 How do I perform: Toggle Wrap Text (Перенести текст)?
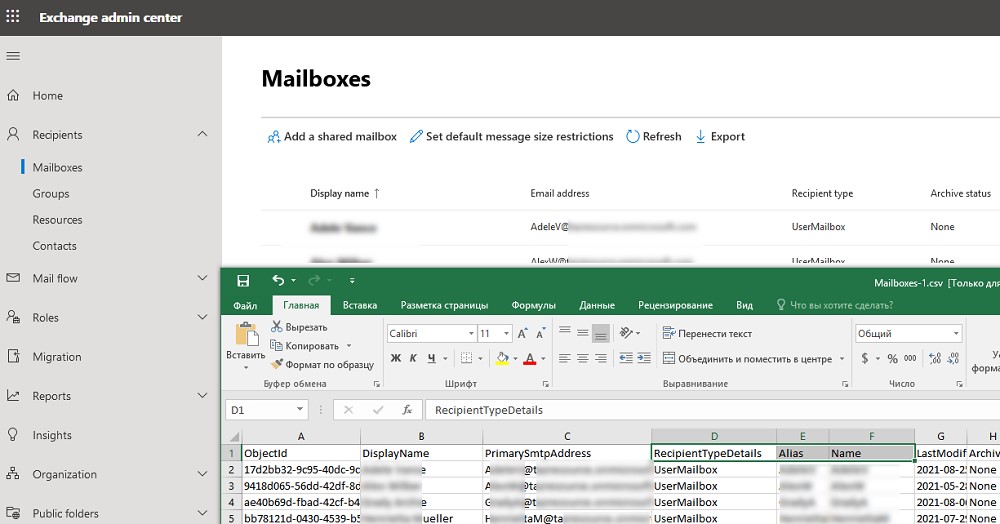(707, 333)
